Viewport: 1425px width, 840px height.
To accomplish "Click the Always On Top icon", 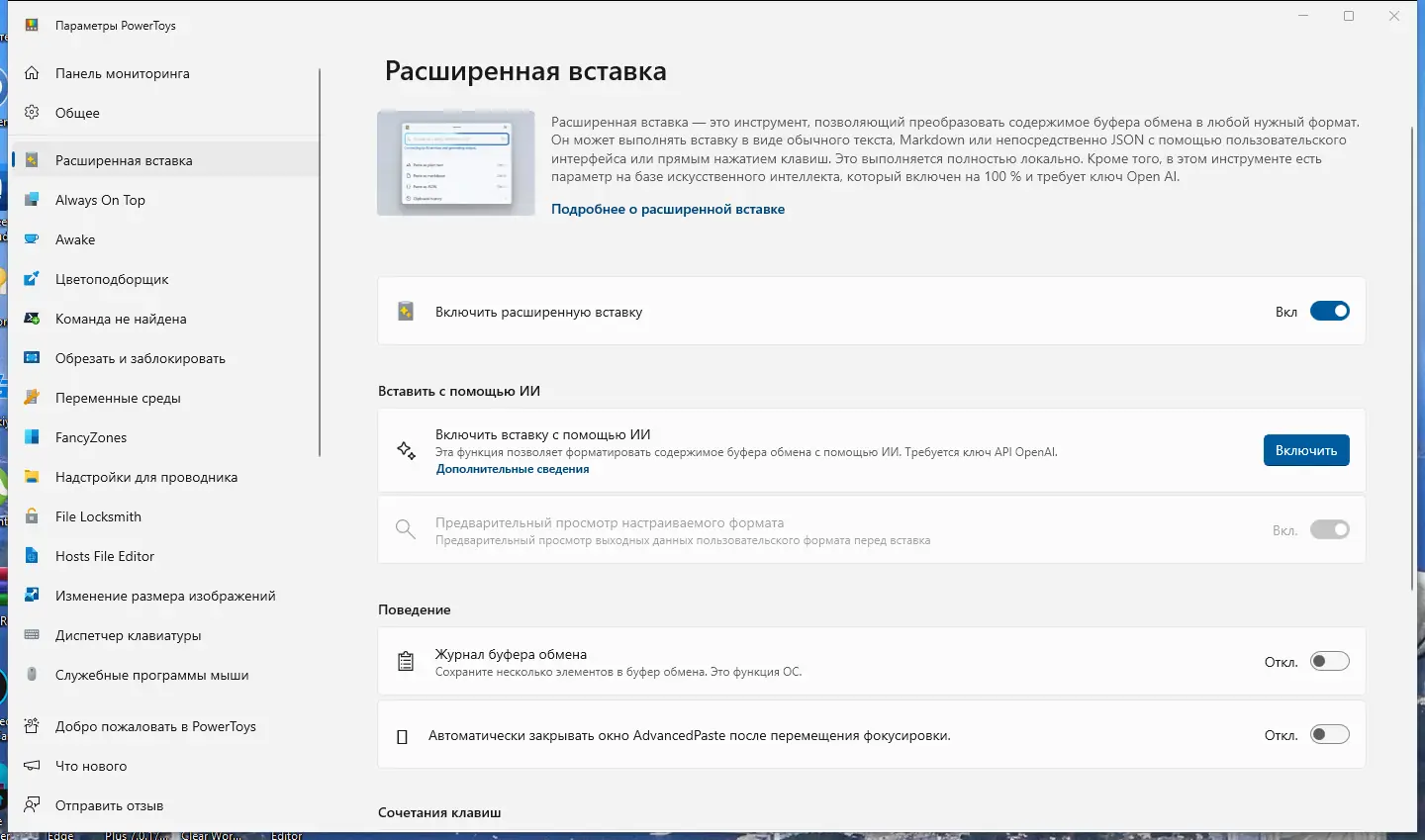I will (x=32, y=200).
